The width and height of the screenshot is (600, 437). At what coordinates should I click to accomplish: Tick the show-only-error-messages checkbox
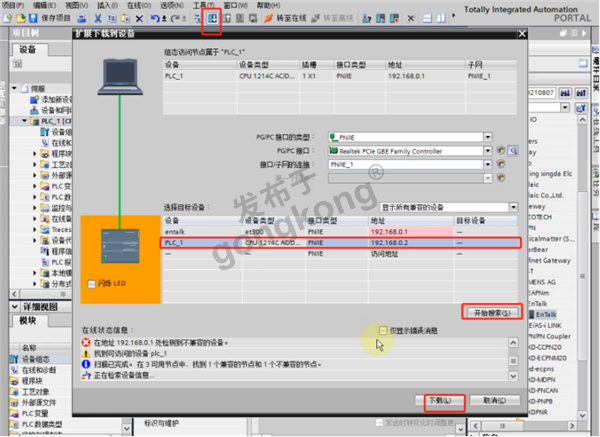coord(383,330)
